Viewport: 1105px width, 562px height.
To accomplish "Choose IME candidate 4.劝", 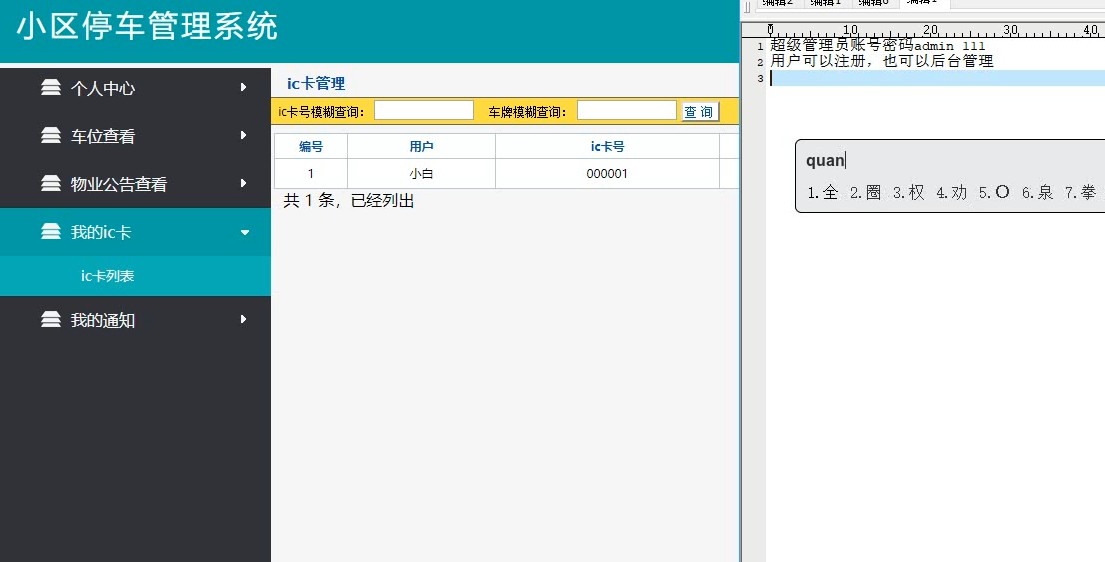I will 951,193.
